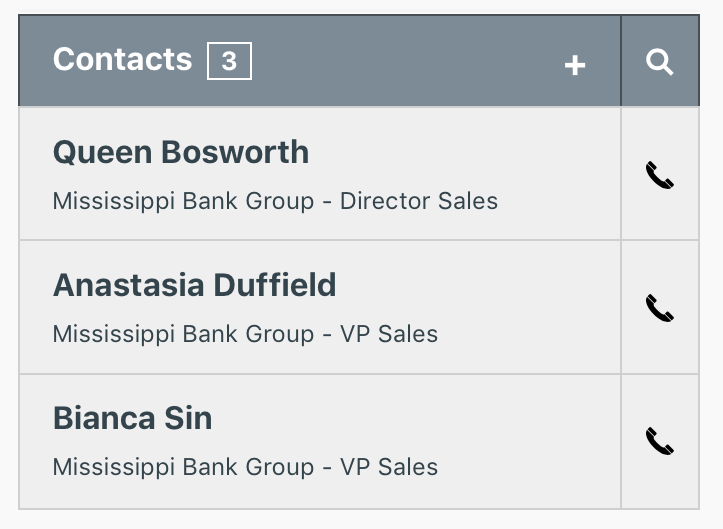Select the contact count badge showing 3

pyautogui.click(x=229, y=61)
